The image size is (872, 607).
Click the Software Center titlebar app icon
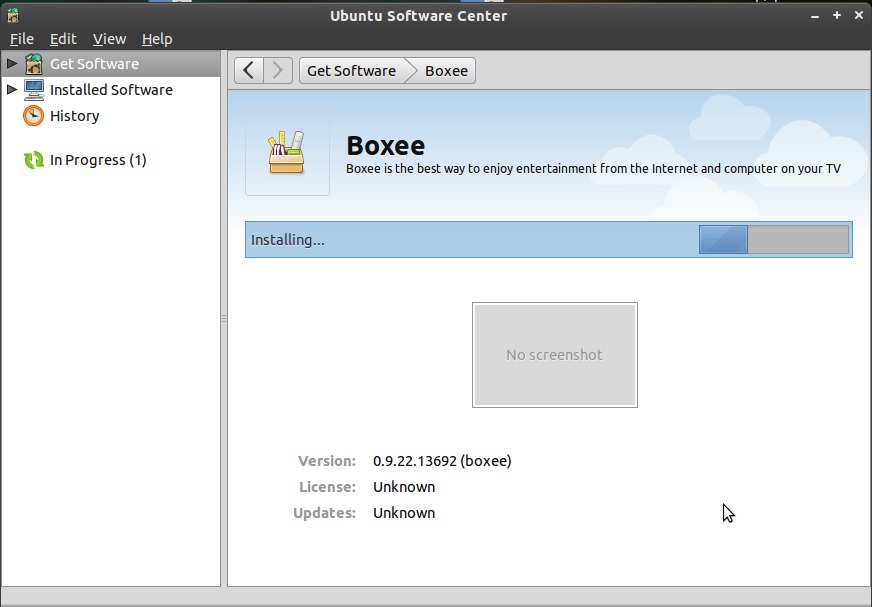[13, 15]
